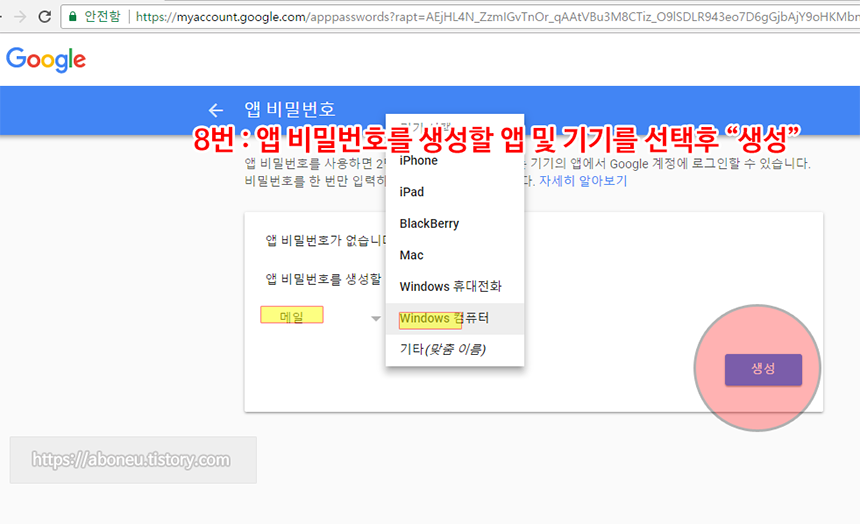Open the 자세히 알아보기 link
Screen dimensions: 860x524
(582, 181)
